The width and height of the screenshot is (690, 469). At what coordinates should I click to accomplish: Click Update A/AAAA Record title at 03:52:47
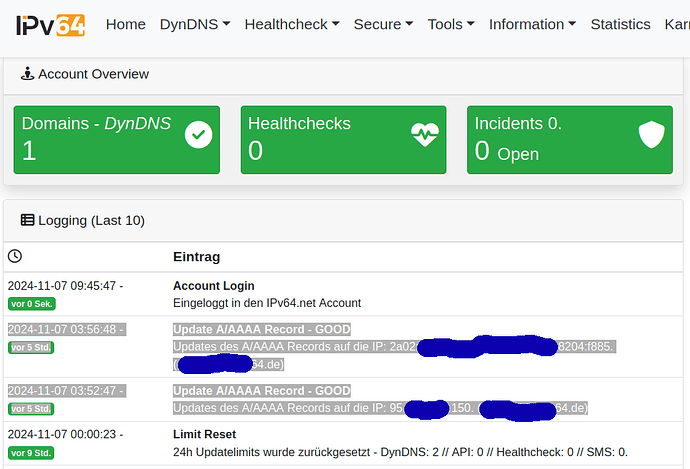coord(262,391)
